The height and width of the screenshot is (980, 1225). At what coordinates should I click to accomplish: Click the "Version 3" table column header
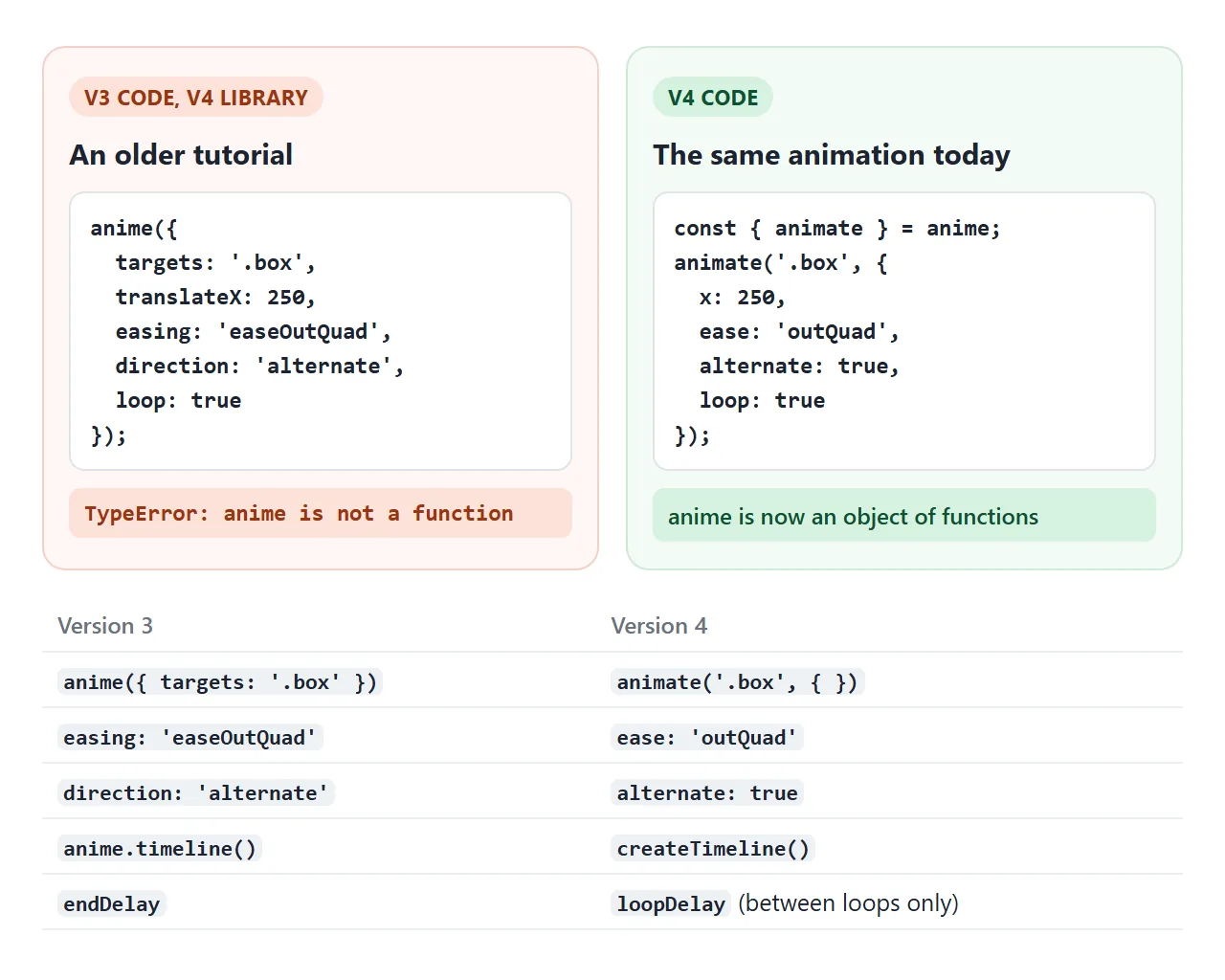105,626
